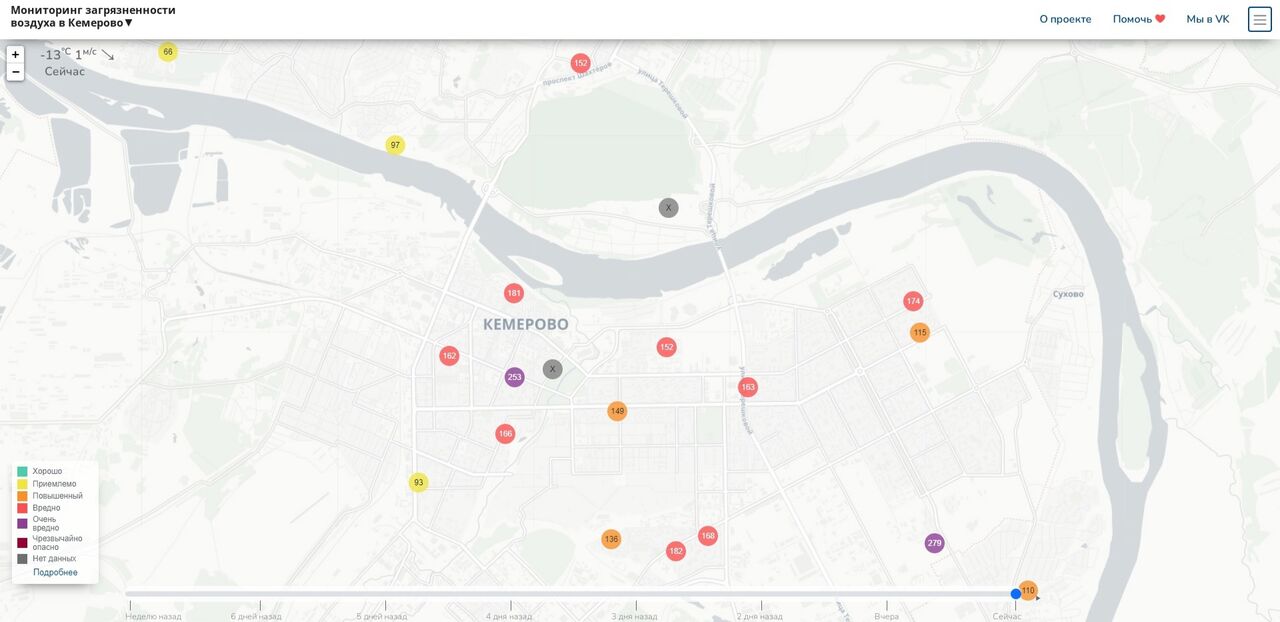Click the yellow sensor marker showing 66

point(168,52)
